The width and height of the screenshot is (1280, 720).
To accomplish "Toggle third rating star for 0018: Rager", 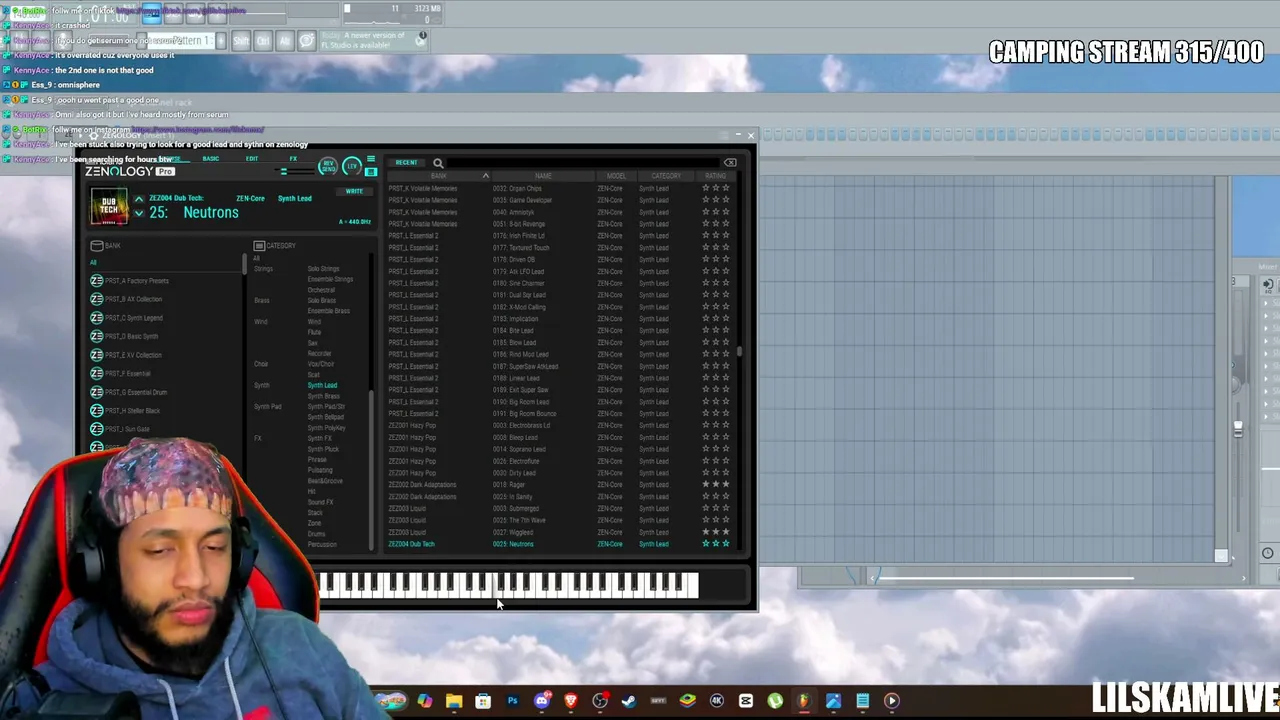I will coord(726,485).
